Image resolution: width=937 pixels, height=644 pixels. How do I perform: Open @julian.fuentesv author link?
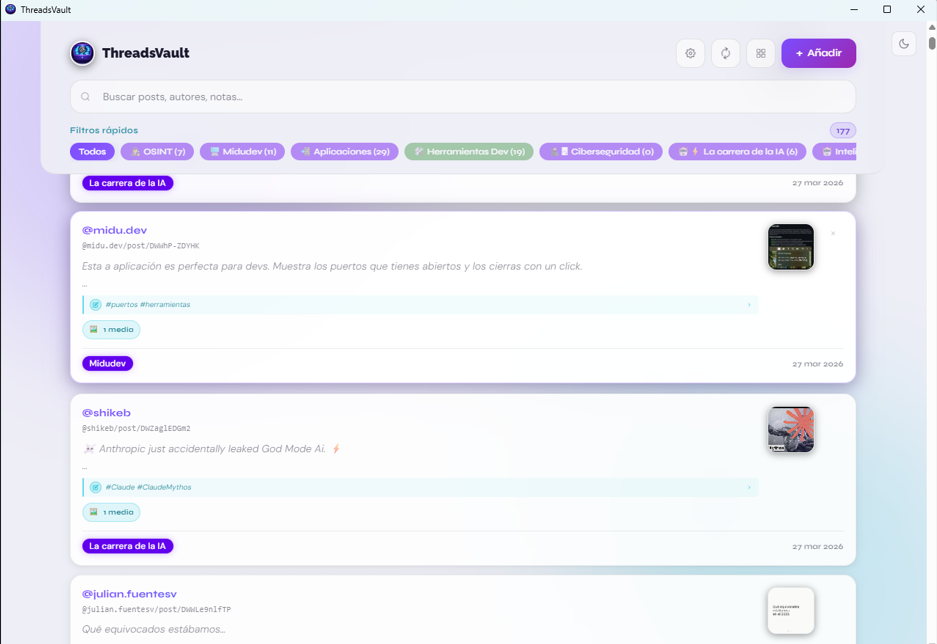(129, 594)
